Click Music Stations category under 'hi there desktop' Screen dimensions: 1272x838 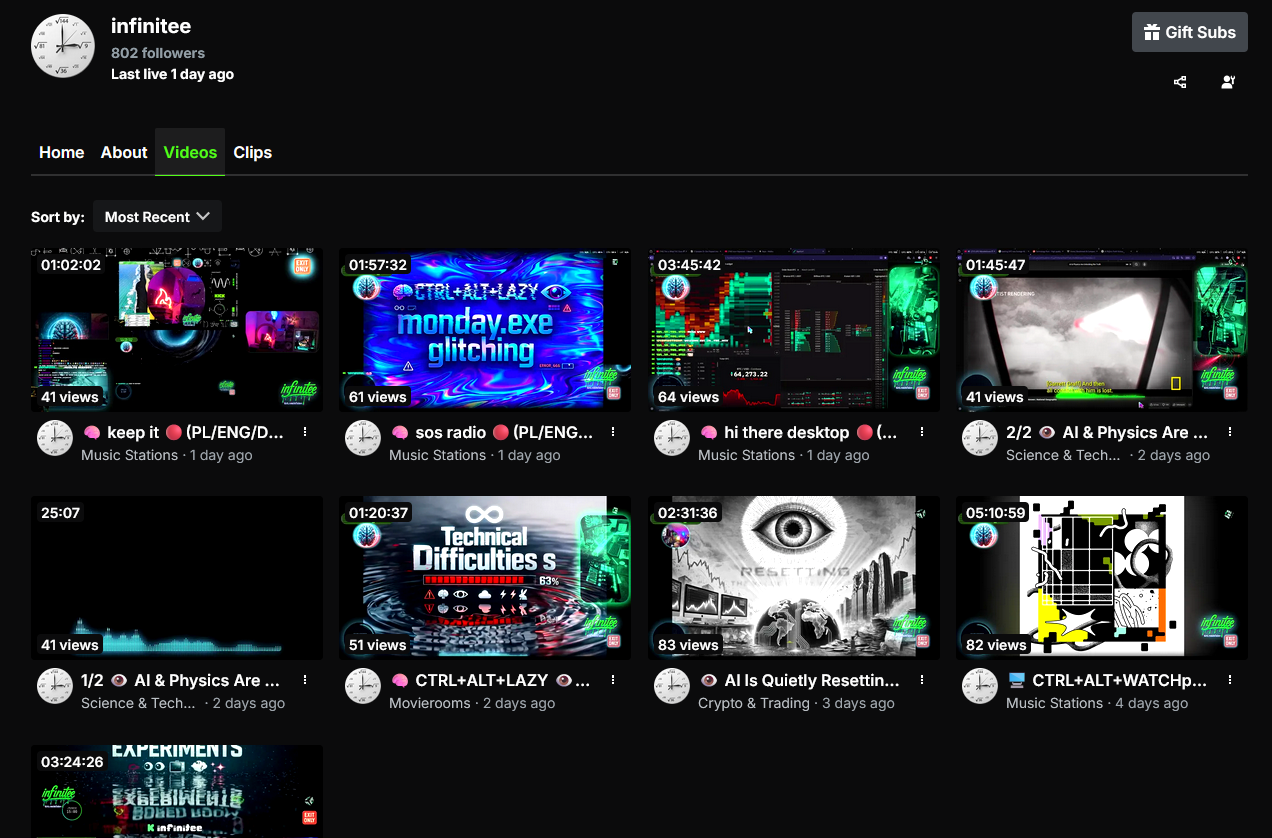746,455
